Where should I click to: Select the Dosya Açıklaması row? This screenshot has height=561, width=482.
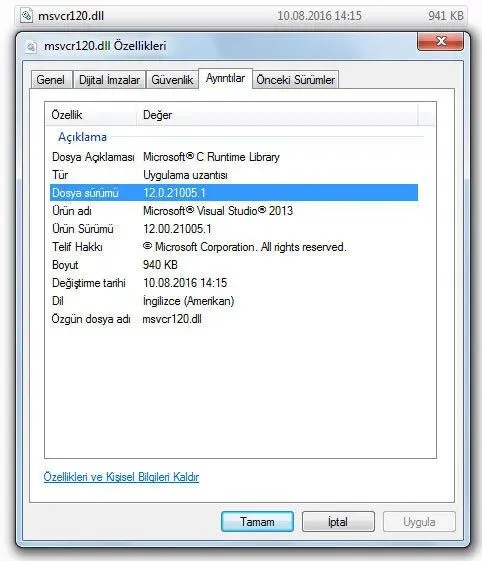(234, 157)
